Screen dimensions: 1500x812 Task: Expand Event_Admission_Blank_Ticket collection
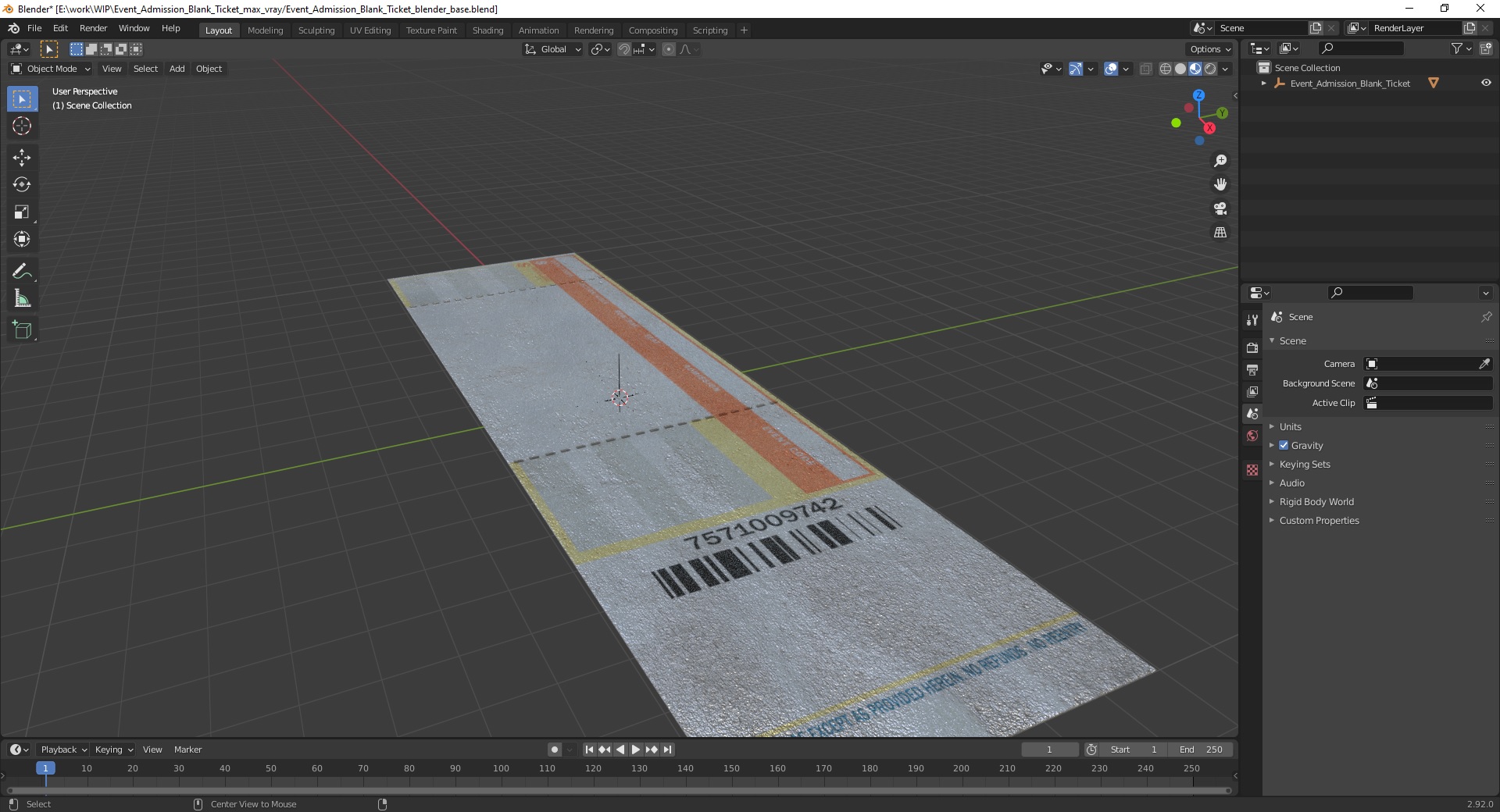pos(1264,83)
